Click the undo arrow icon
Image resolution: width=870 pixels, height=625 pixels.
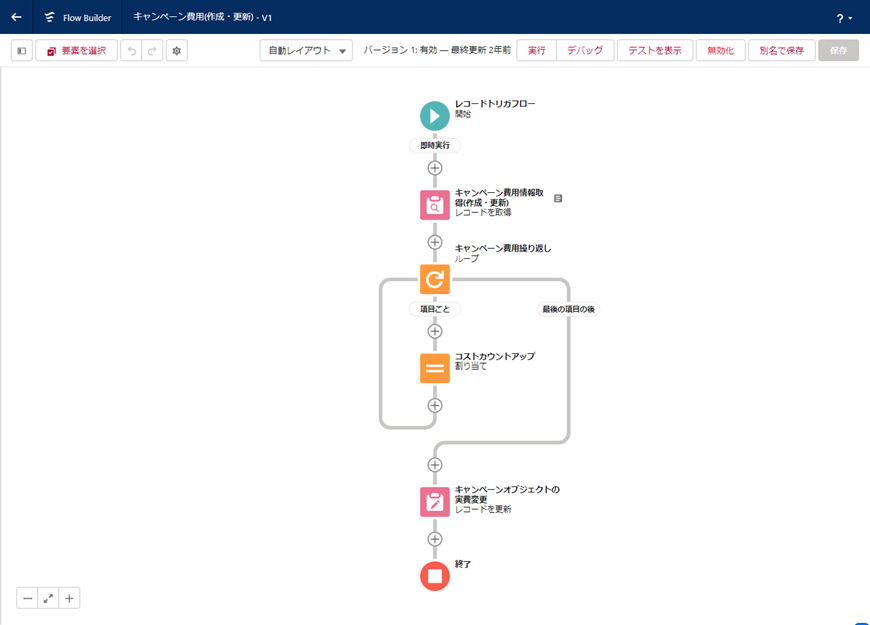(x=131, y=51)
